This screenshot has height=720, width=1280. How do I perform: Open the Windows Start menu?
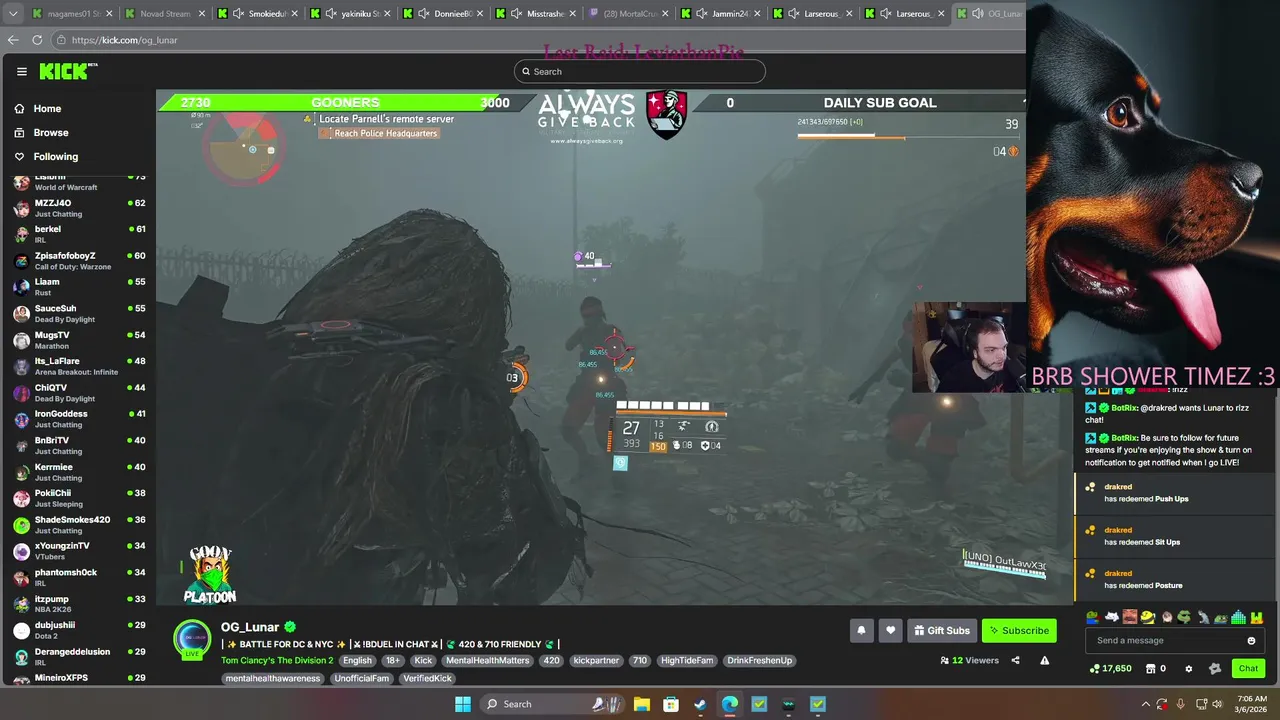coord(462,704)
